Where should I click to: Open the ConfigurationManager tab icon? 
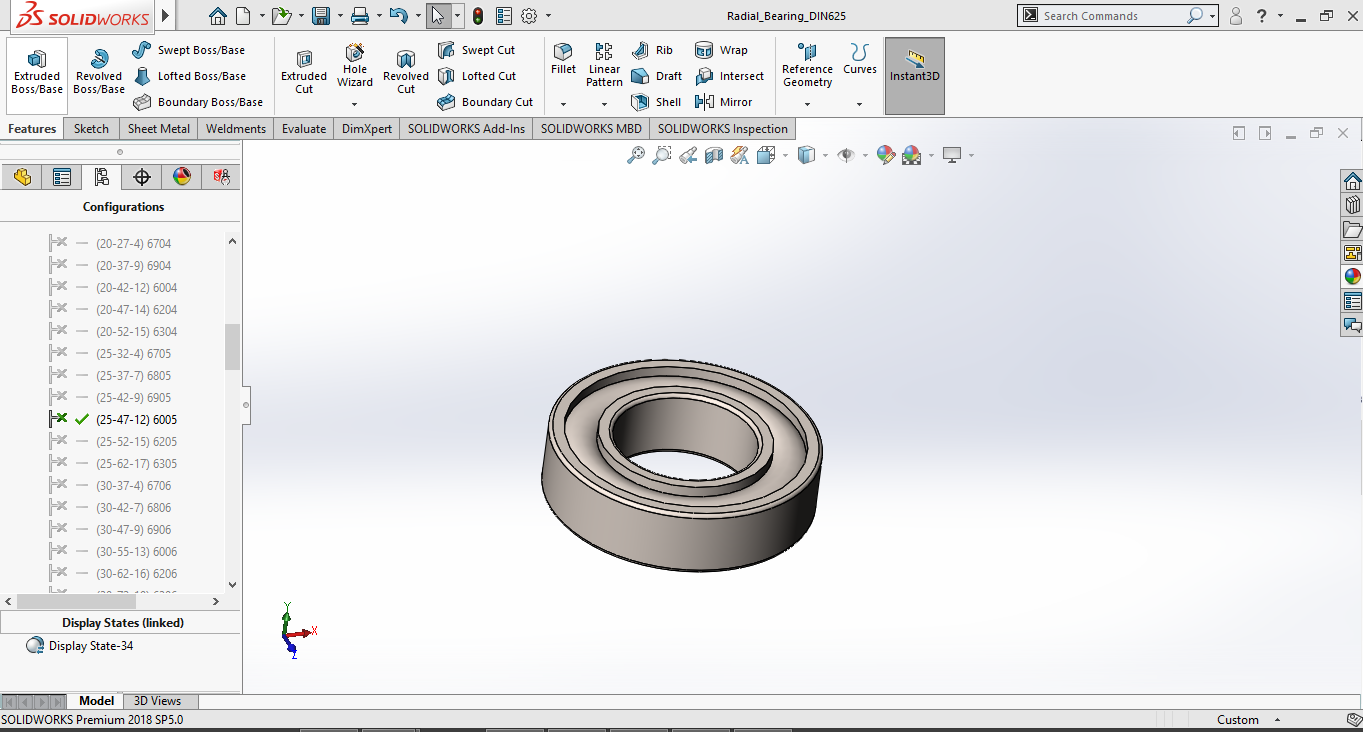[101, 177]
